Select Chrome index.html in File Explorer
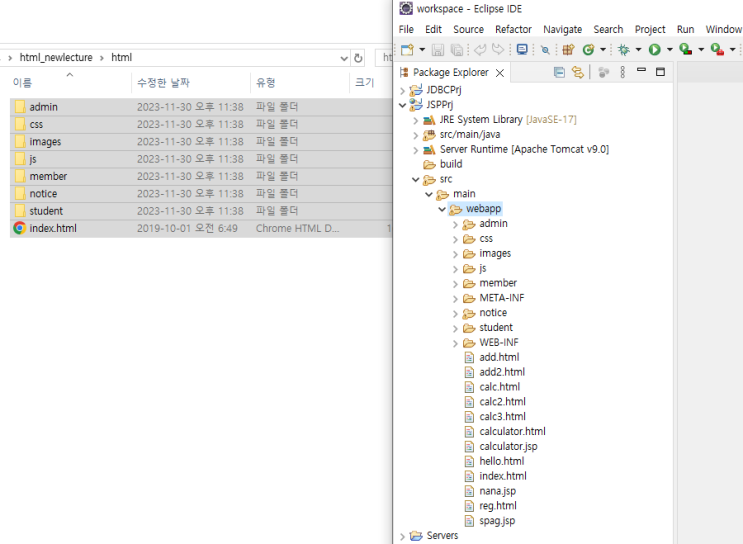The width and height of the screenshot is (743, 544). (x=201, y=228)
